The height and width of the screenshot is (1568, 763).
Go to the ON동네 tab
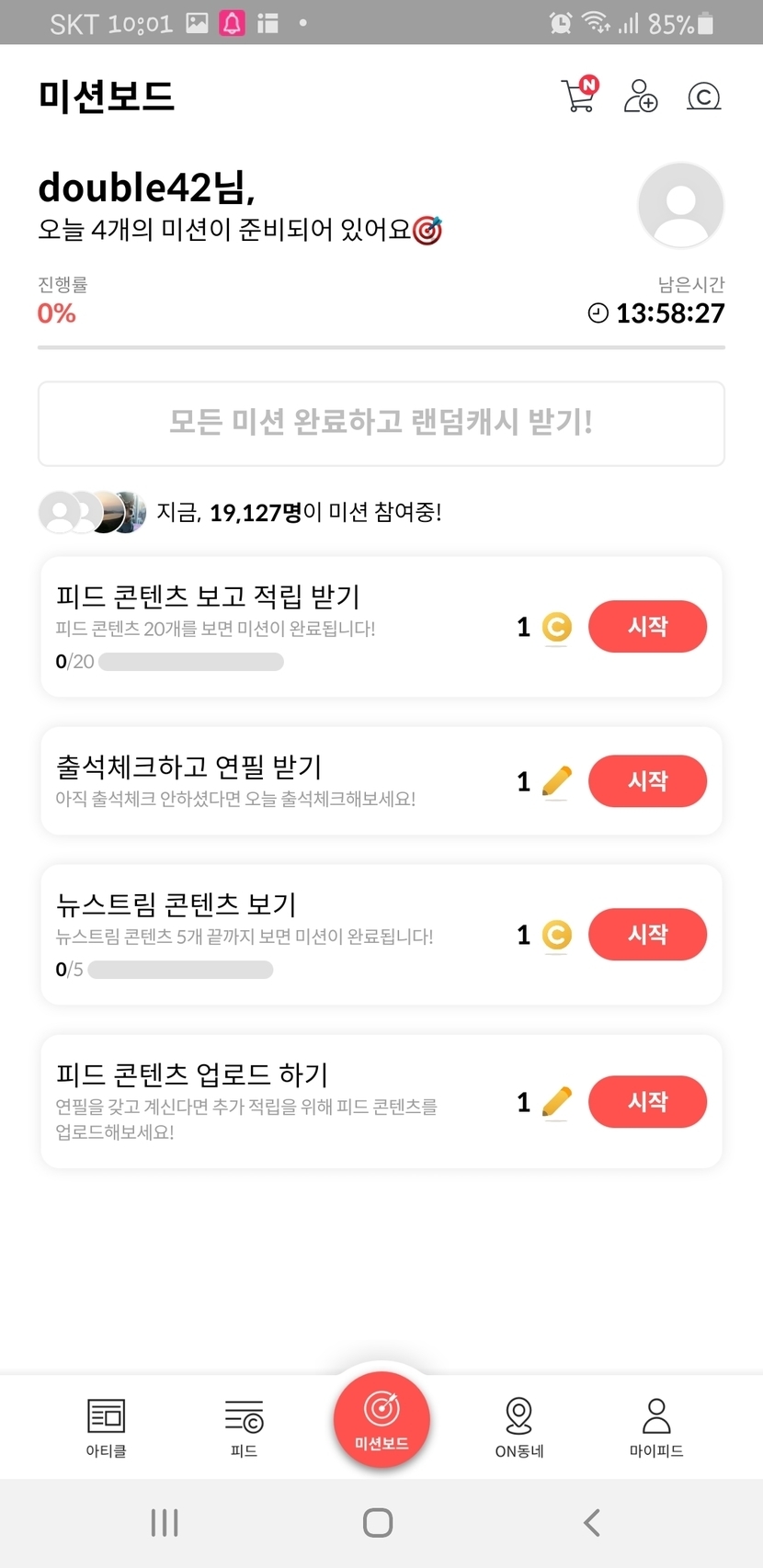pyautogui.click(x=519, y=1426)
